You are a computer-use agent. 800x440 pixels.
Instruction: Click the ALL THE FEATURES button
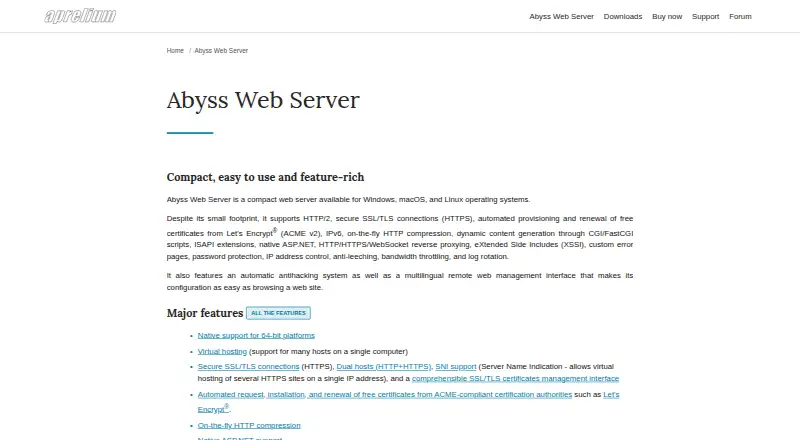[278, 313]
